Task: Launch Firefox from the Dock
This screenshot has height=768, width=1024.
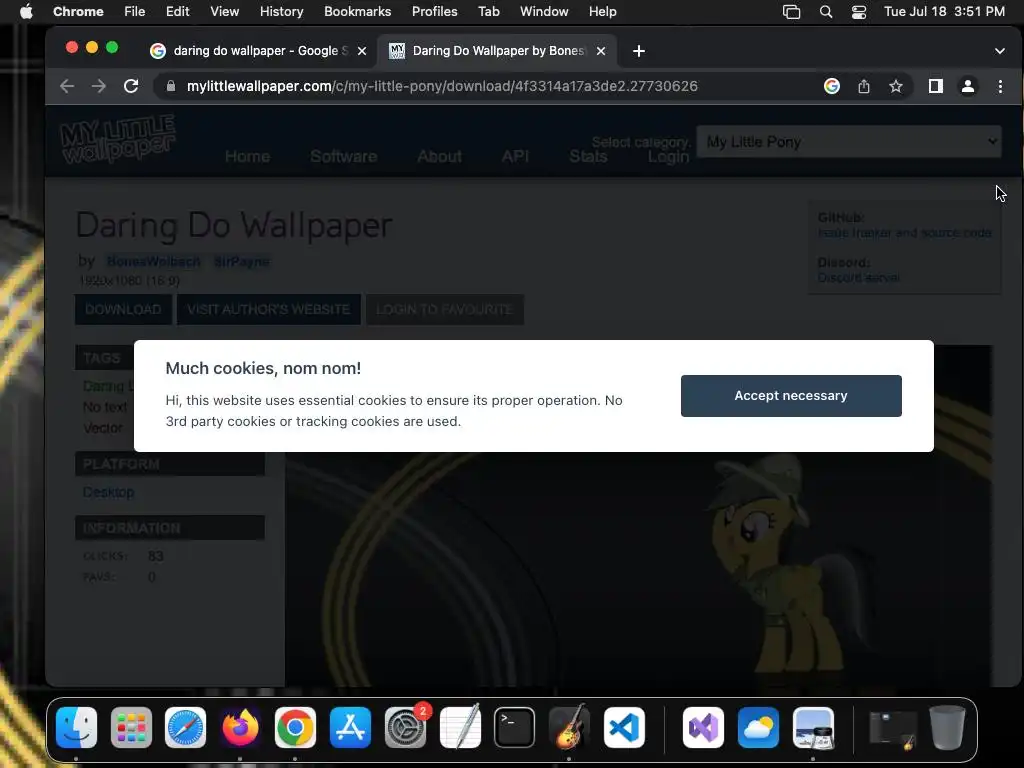Action: (x=240, y=728)
